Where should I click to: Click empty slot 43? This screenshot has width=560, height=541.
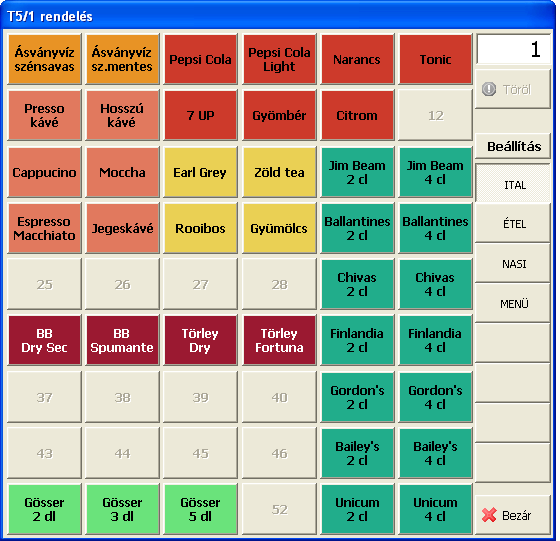coord(44,453)
